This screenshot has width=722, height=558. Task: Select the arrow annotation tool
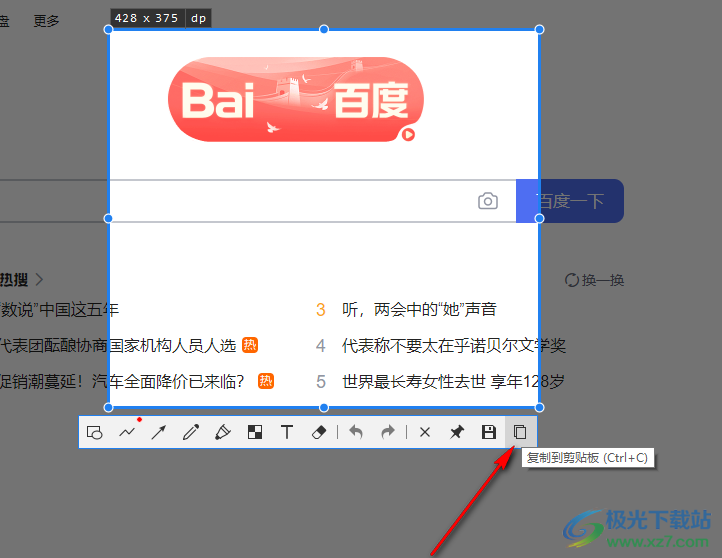pos(159,432)
